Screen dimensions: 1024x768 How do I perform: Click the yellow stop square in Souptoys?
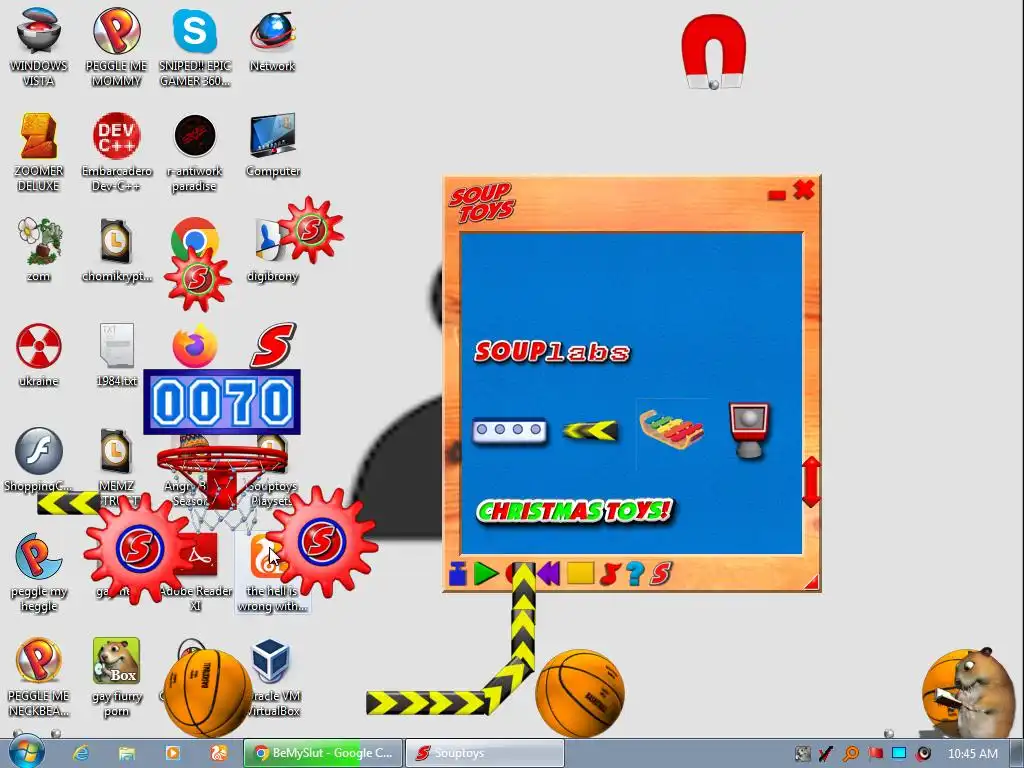click(580, 573)
